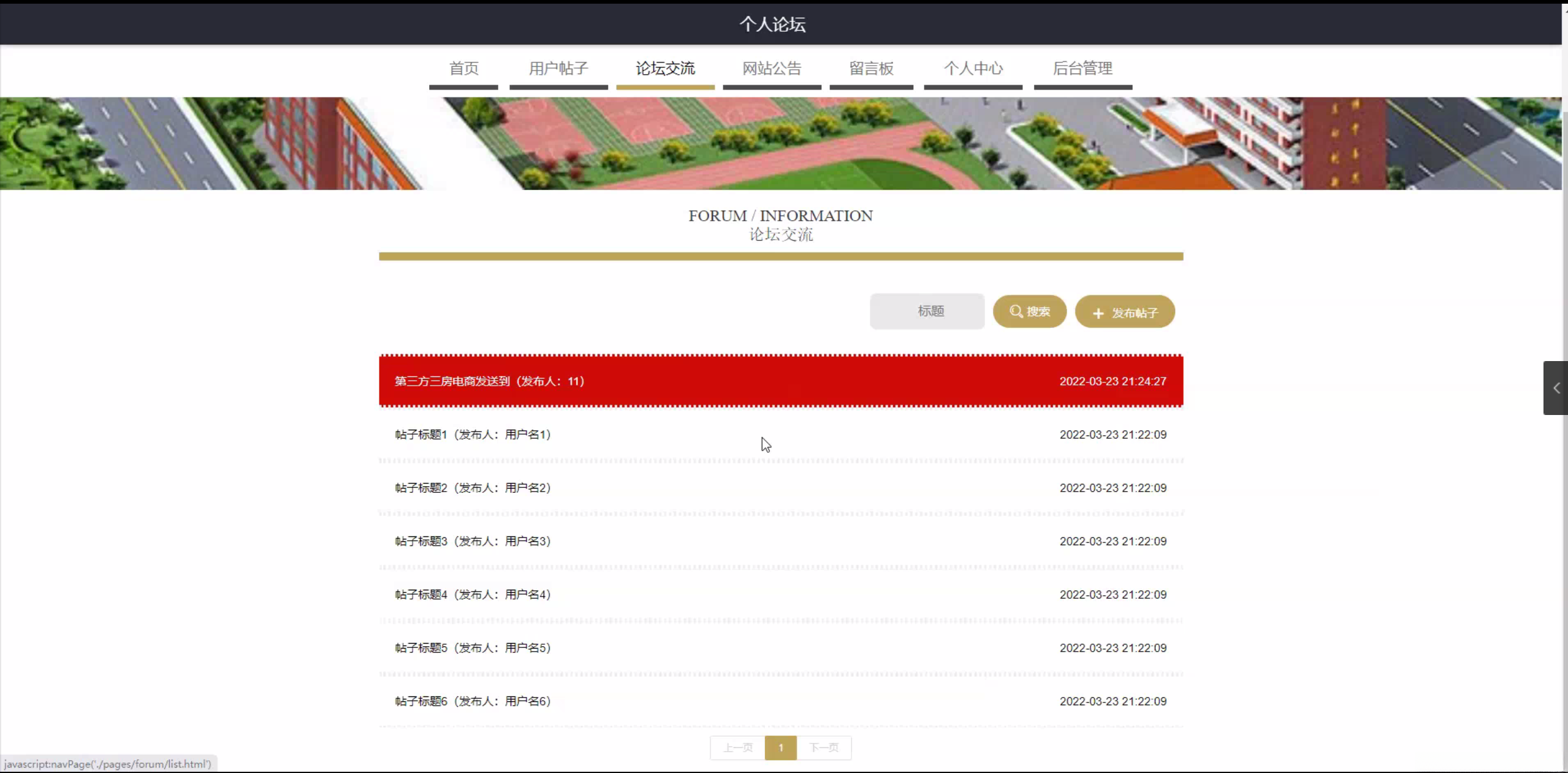Open post 帖子标题3 by 用户名3
This screenshot has height=773, width=1568.
pyautogui.click(x=473, y=541)
